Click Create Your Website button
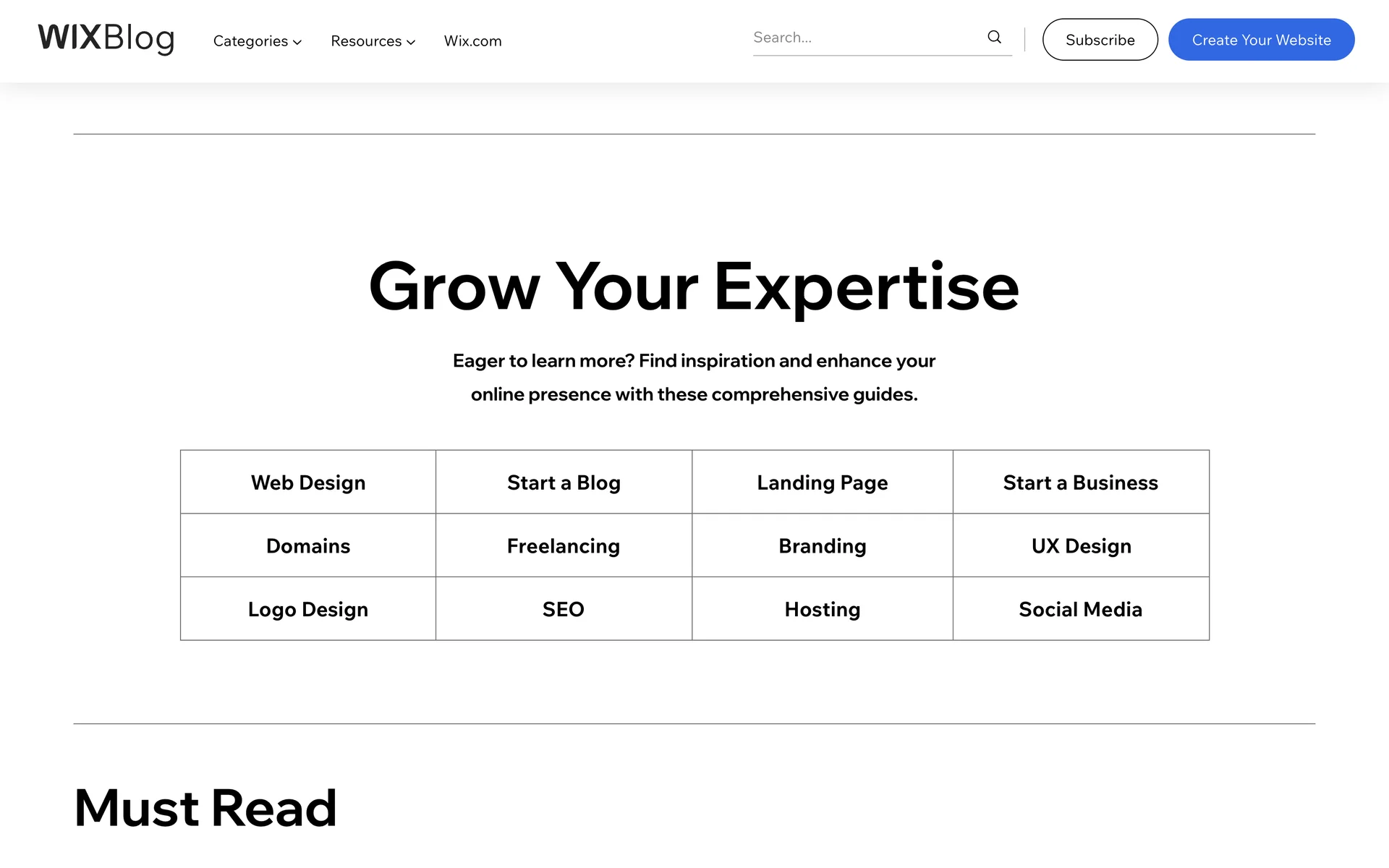Screen dimensions: 1389x868 click(x=1261, y=40)
